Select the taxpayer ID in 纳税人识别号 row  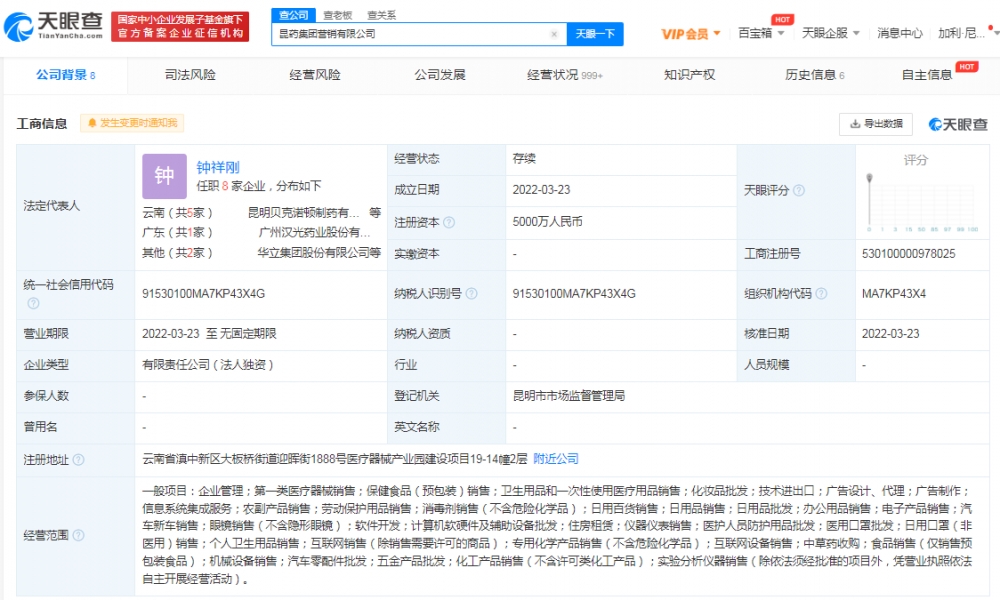[x=574, y=294]
